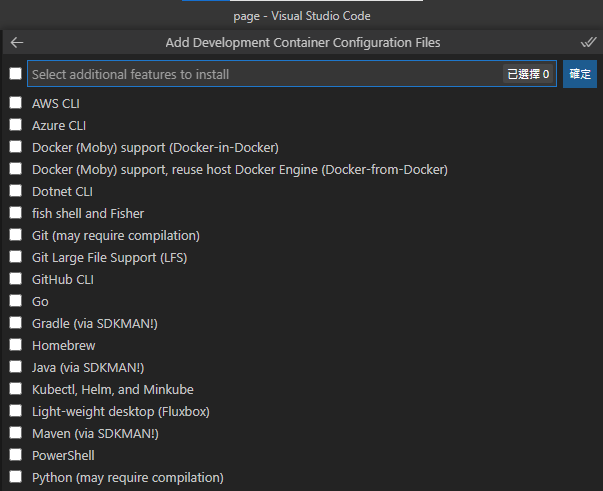The width and height of the screenshot is (603, 491).
Task: Select the Homebrew label
Action: pyautogui.click(x=63, y=345)
